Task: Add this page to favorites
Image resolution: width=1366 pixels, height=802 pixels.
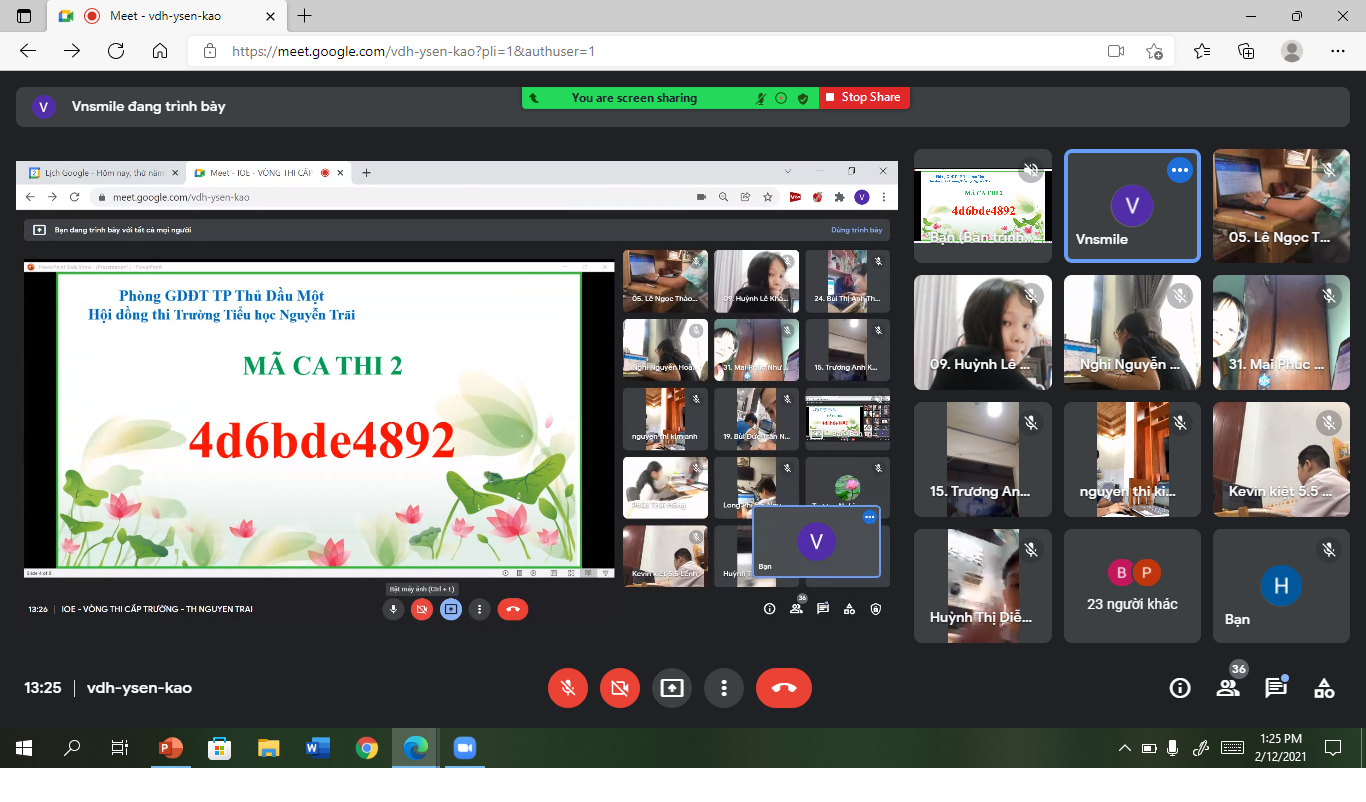Action: pyautogui.click(x=1154, y=51)
